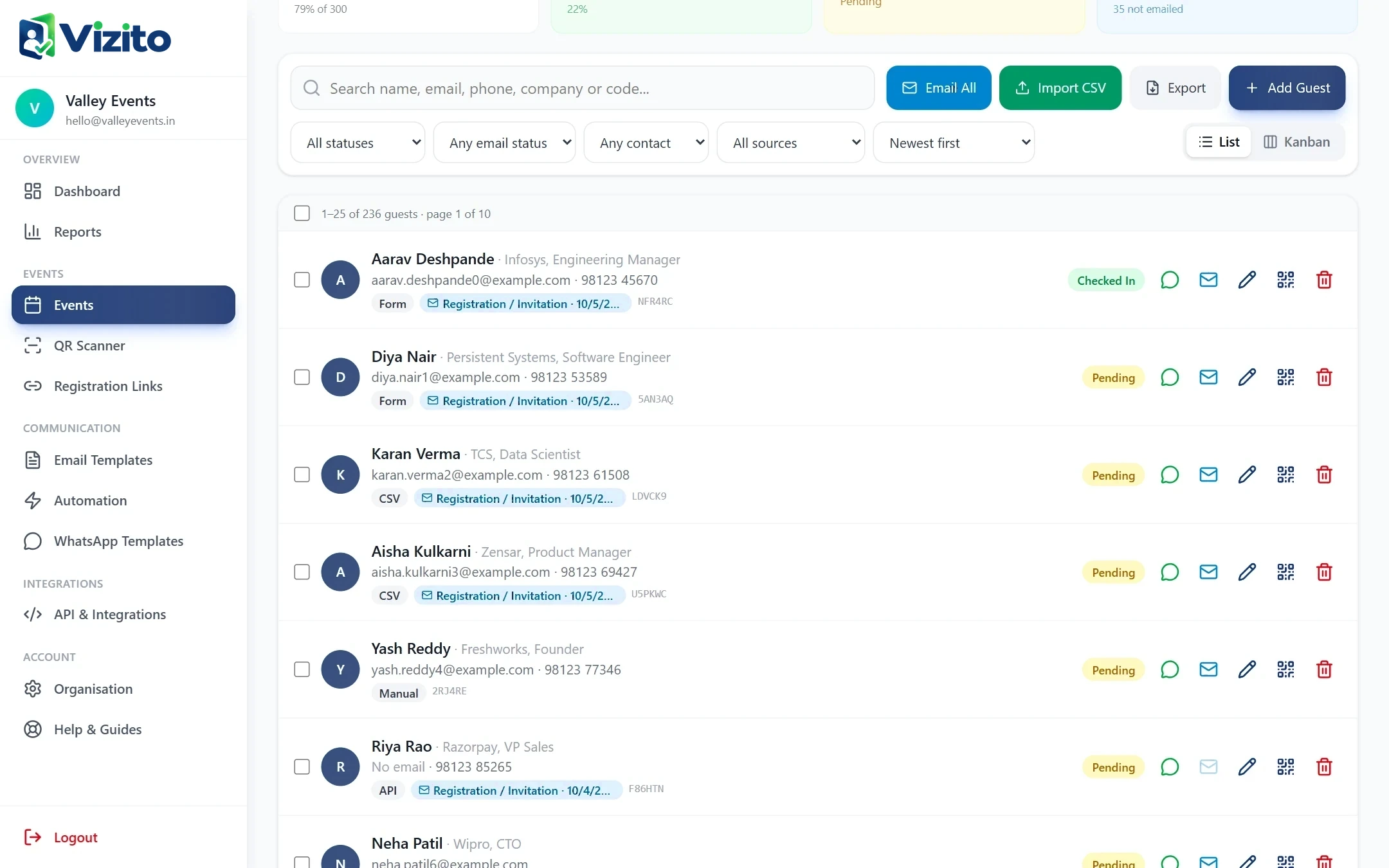Click the Email All button
Image resolution: width=1389 pixels, height=868 pixels.
coord(939,88)
